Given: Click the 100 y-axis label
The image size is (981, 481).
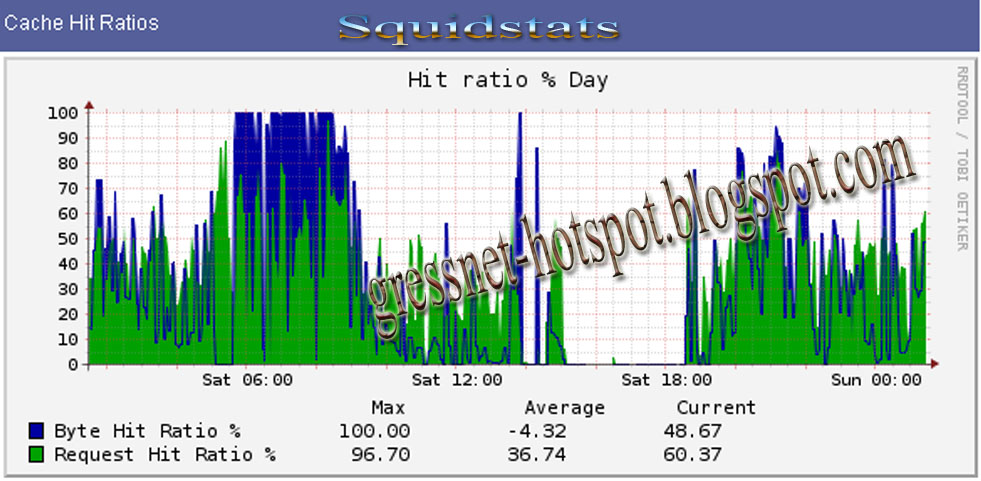Looking at the screenshot, I should [62, 113].
